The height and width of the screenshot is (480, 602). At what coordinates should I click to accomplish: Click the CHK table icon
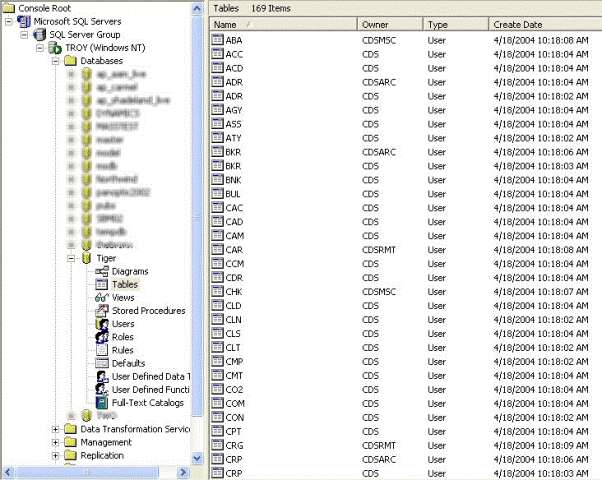[x=217, y=291]
